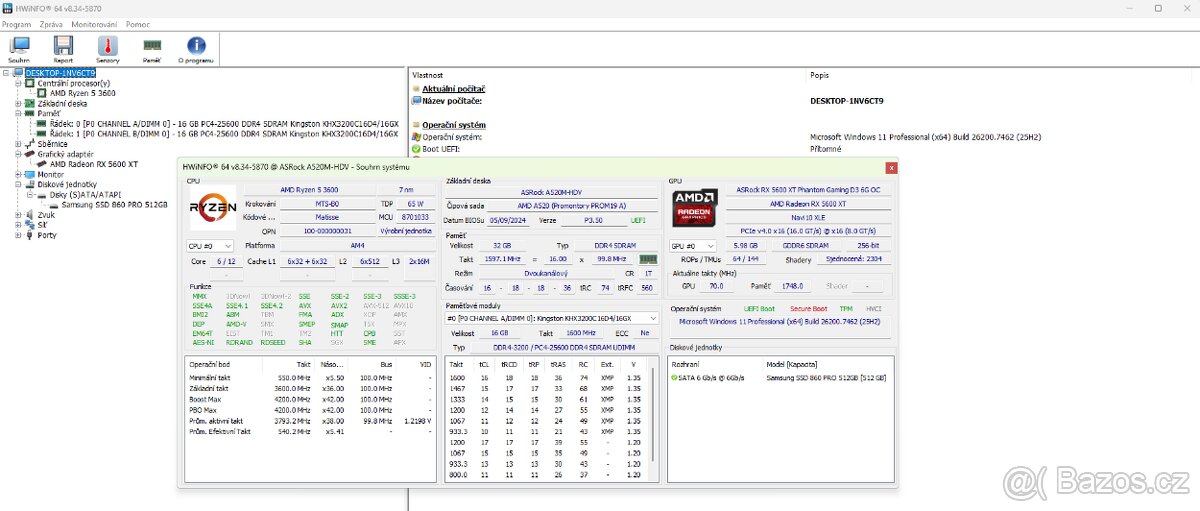Click the UEFI label next to P3.50
The image size is (1200, 511).
click(x=639, y=220)
